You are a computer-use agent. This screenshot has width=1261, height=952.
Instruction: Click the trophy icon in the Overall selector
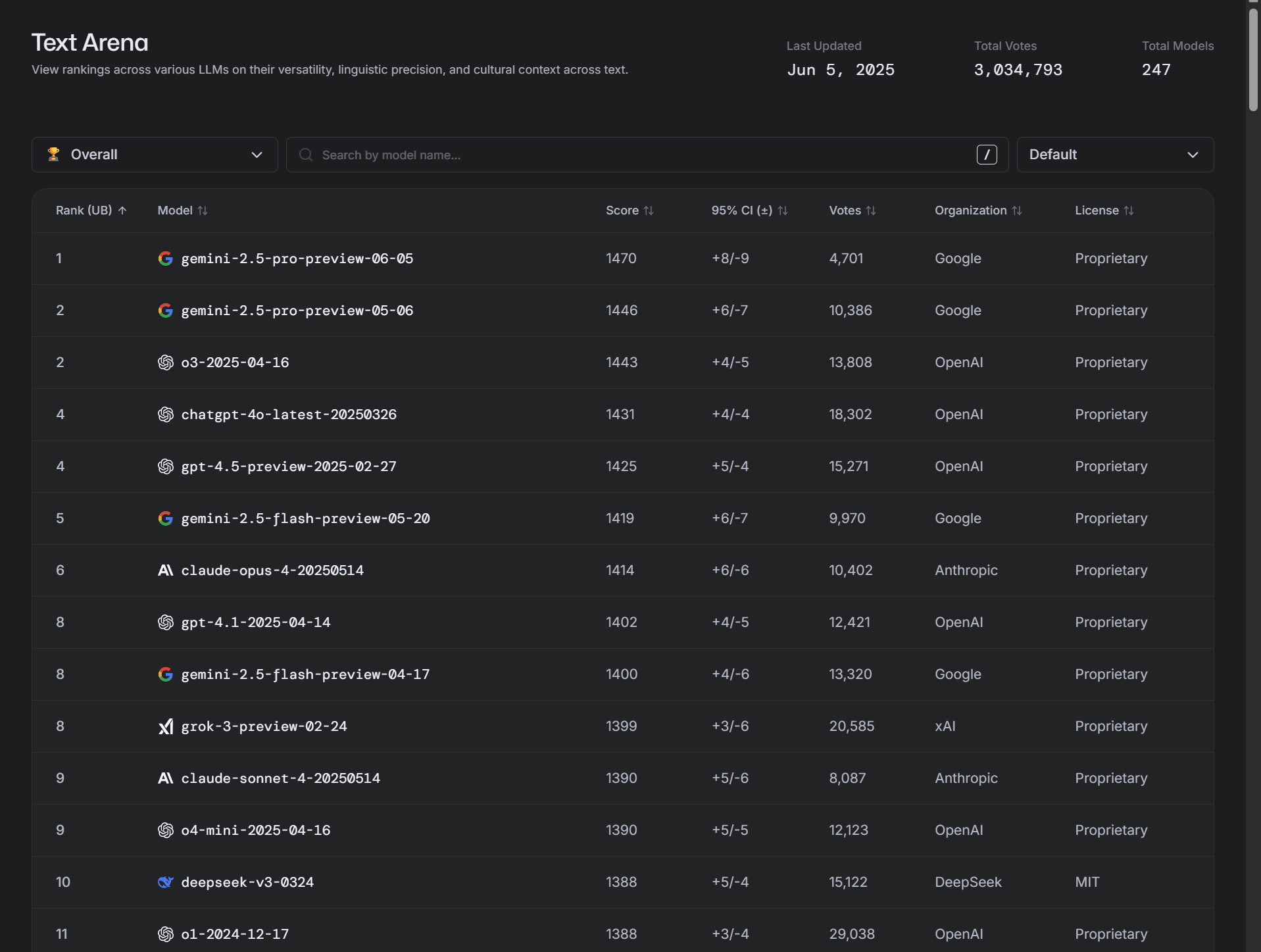pos(54,155)
